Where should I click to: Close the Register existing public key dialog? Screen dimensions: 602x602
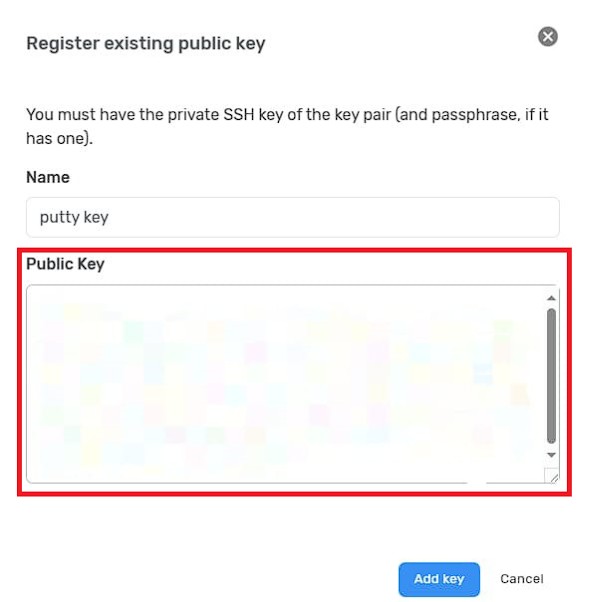pos(547,37)
